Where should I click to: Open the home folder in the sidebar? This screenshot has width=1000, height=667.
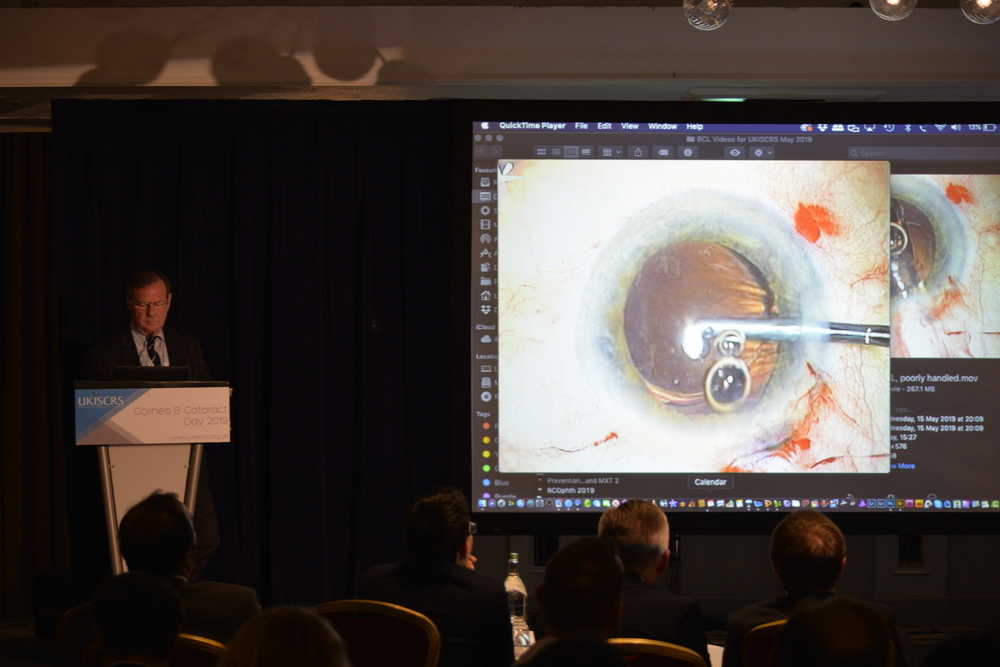click(x=485, y=295)
